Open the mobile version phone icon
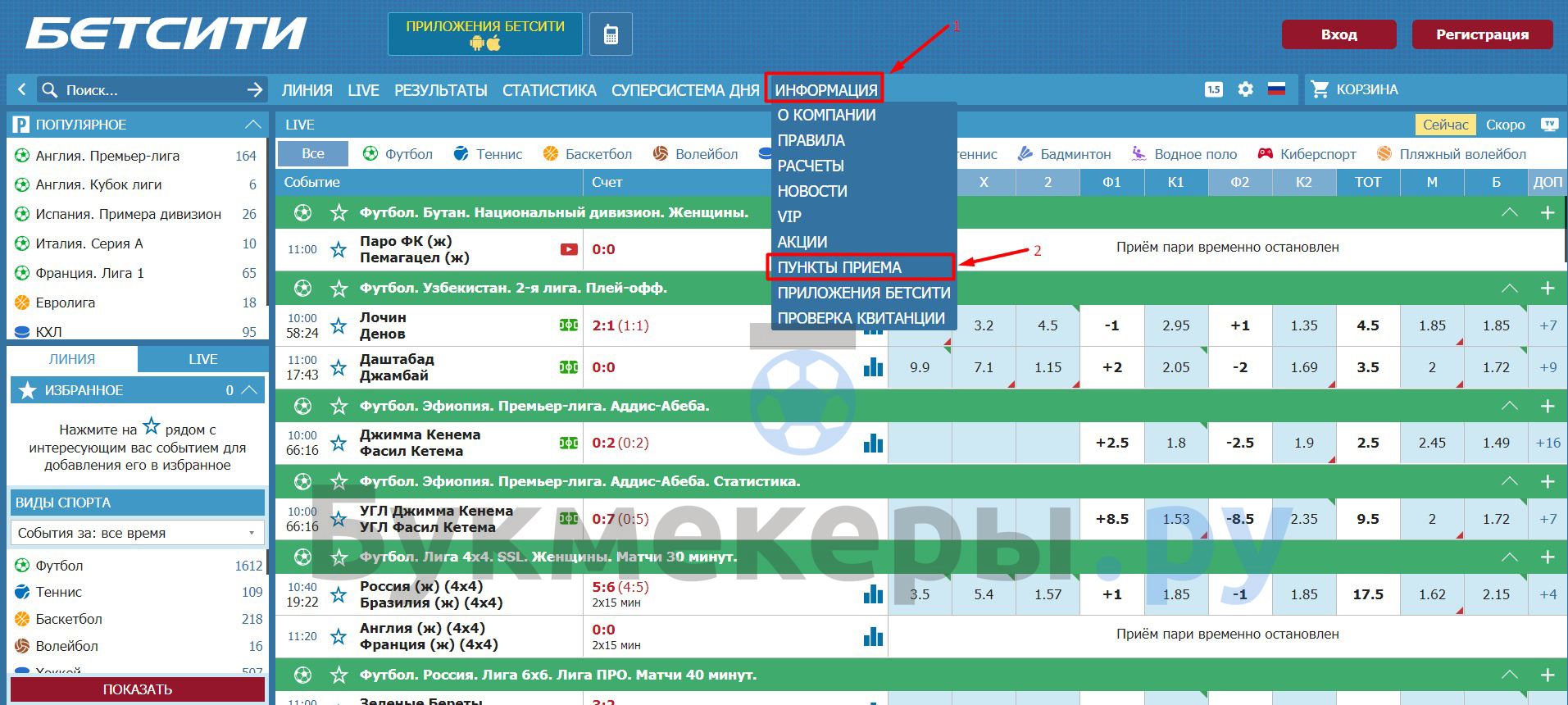The image size is (1568, 705). pos(611,34)
